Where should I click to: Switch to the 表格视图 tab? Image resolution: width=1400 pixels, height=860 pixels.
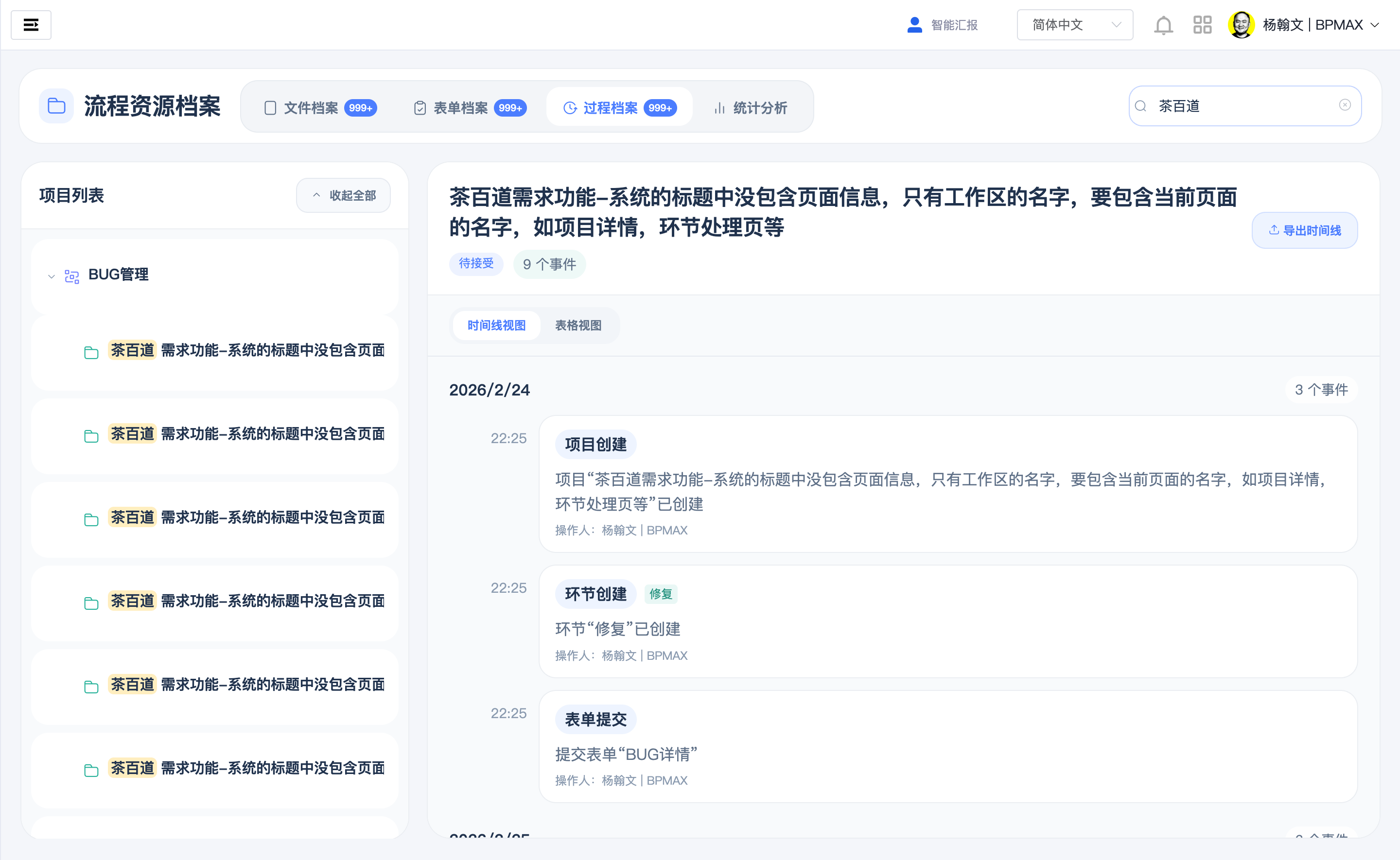pyautogui.click(x=578, y=326)
